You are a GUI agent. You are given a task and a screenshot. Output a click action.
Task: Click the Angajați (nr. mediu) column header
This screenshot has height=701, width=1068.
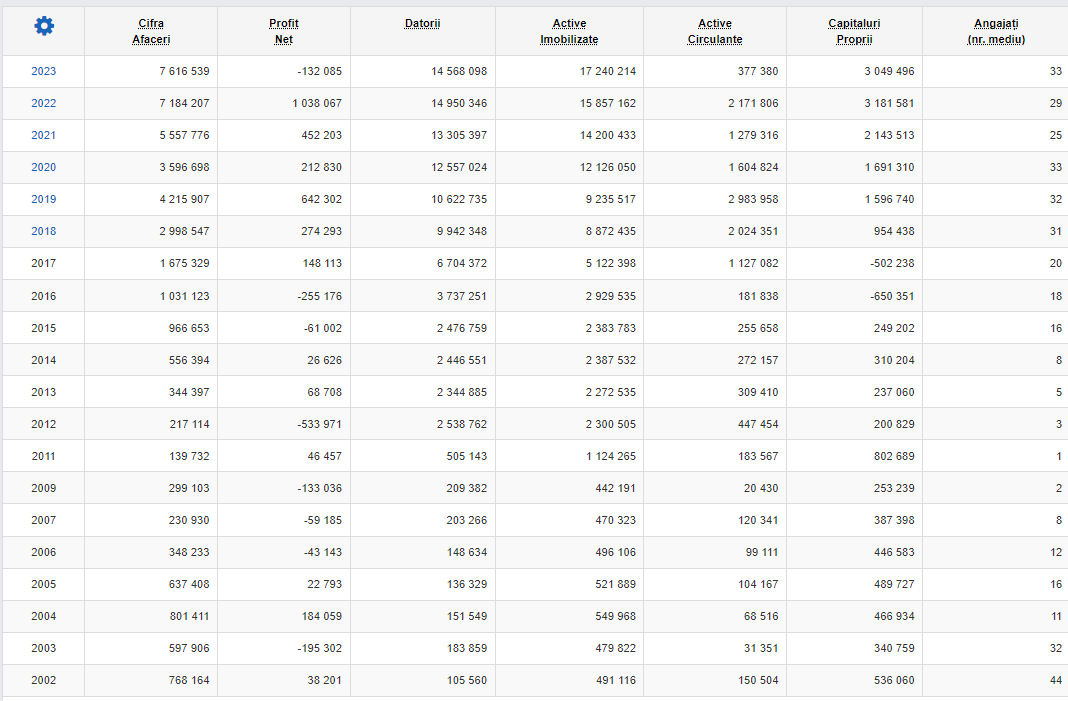[996, 31]
